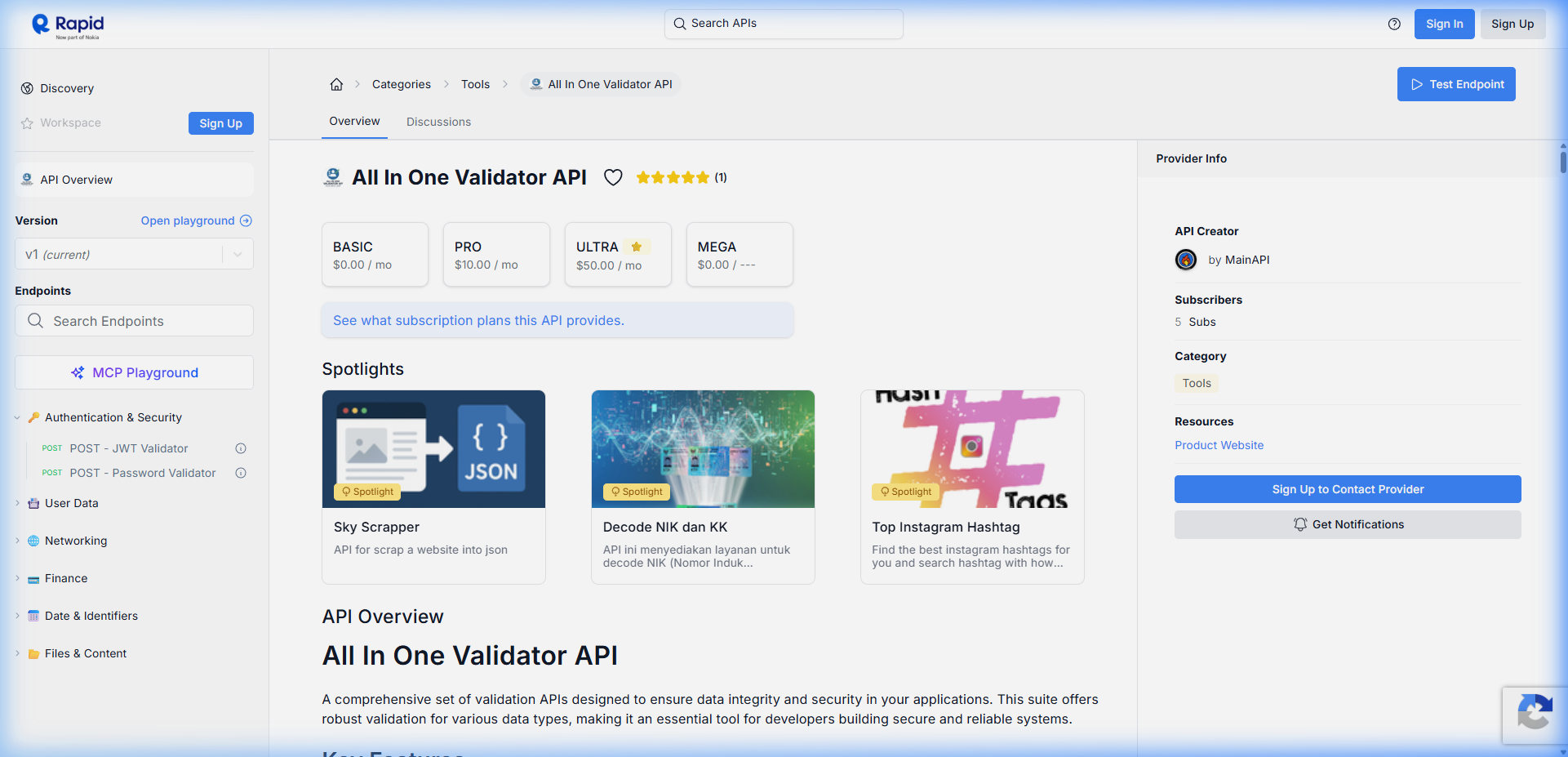Expand the Networking endpoint group
This screenshot has width=1568, height=757.
click(x=17, y=541)
